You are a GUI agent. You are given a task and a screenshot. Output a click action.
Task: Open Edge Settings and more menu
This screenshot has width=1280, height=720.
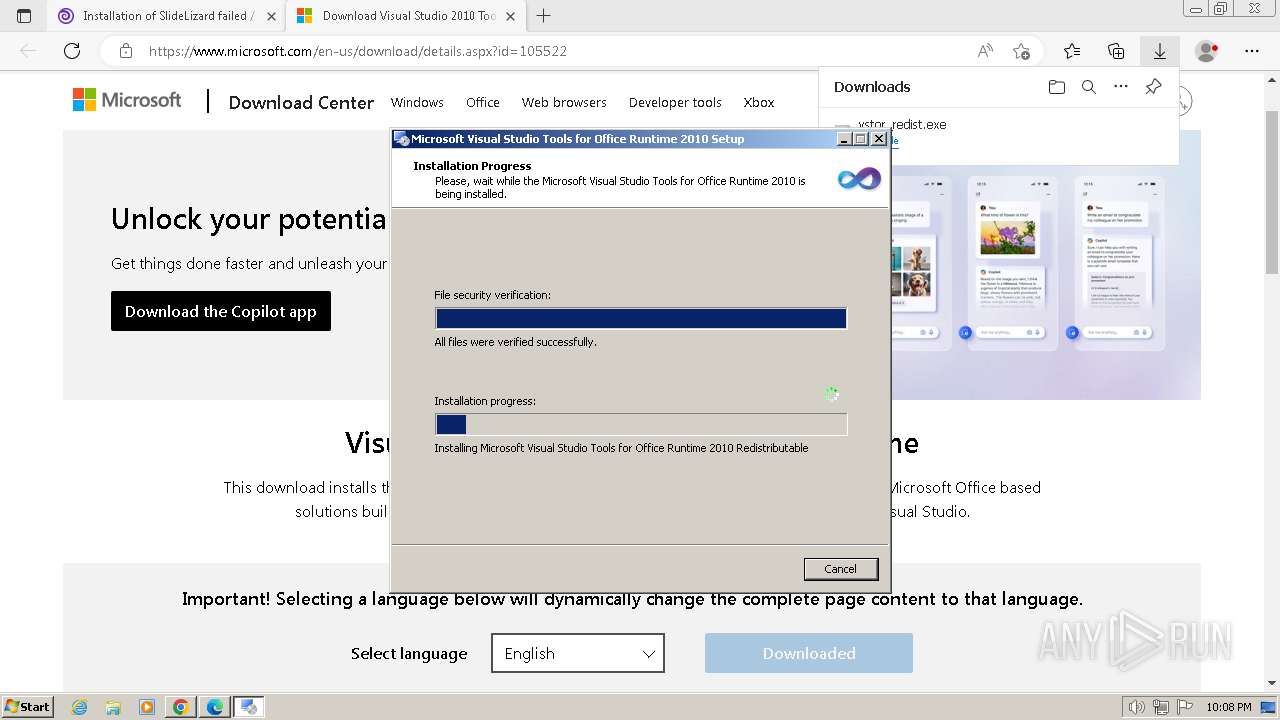click(x=1252, y=51)
